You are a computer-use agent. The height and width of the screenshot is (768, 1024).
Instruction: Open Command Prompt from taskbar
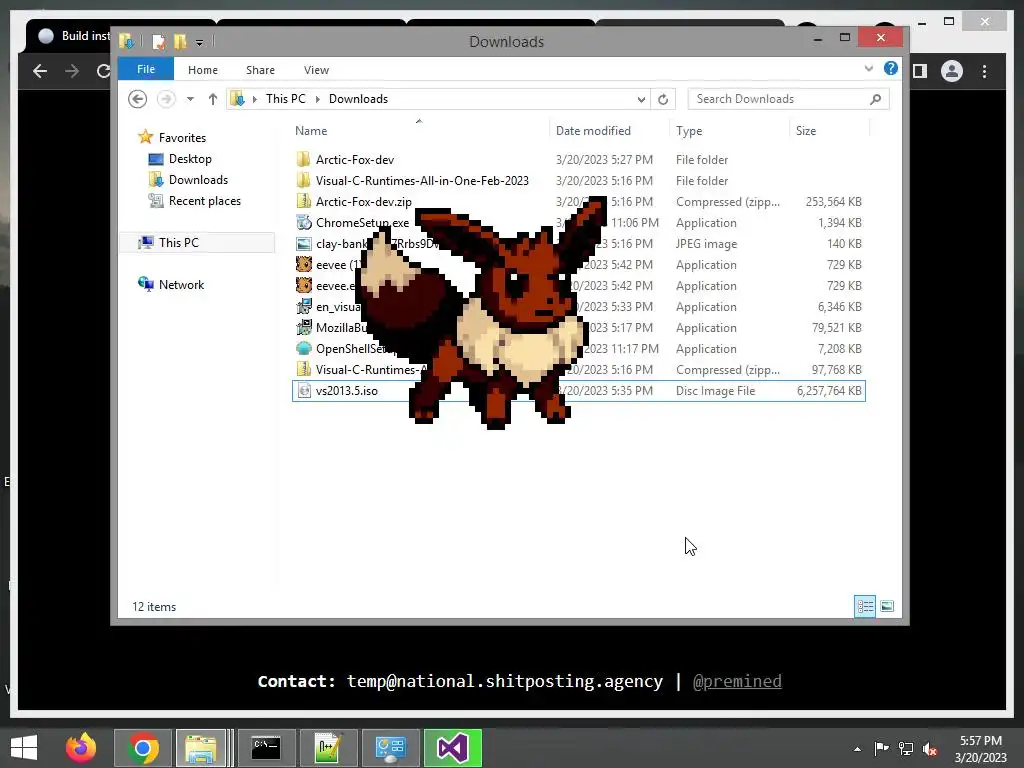click(x=266, y=748)
